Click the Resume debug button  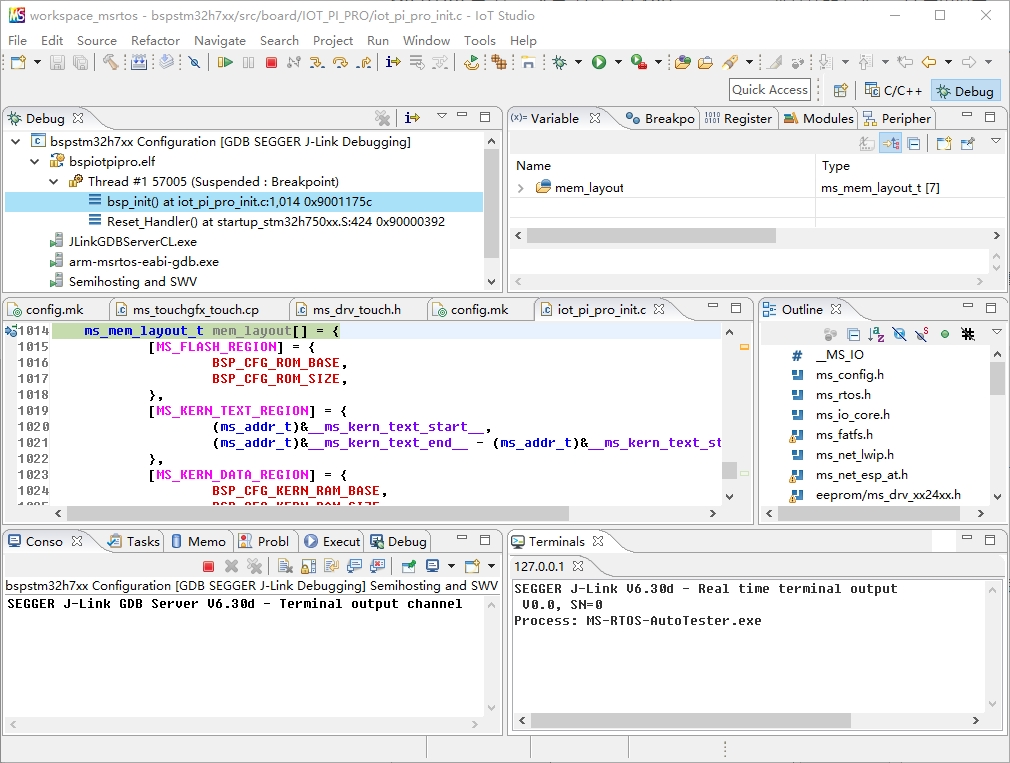[x=225, y=62]
